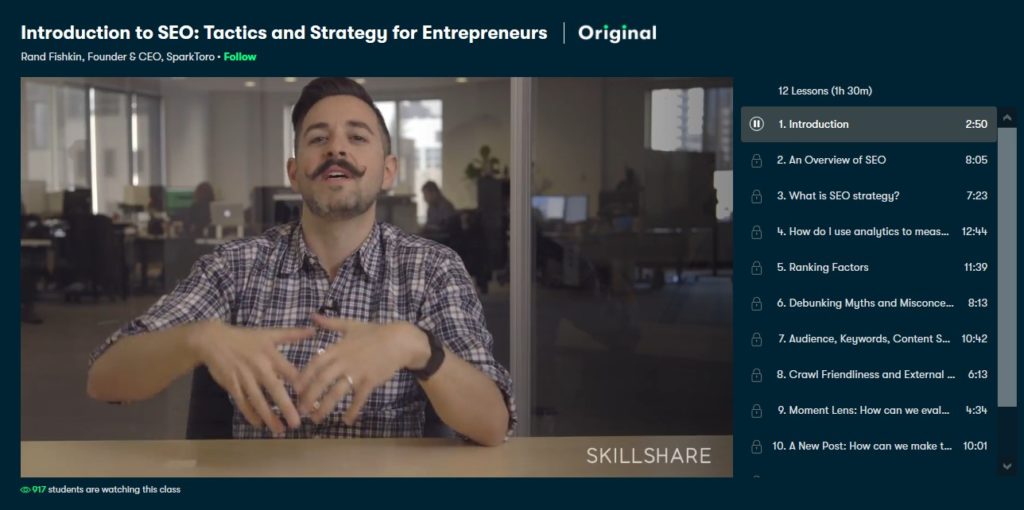The width and height of the screenshot is (1024, 510).
Task: Pause the Introduction lesson via its icon
Action: (x=756, y=124)
